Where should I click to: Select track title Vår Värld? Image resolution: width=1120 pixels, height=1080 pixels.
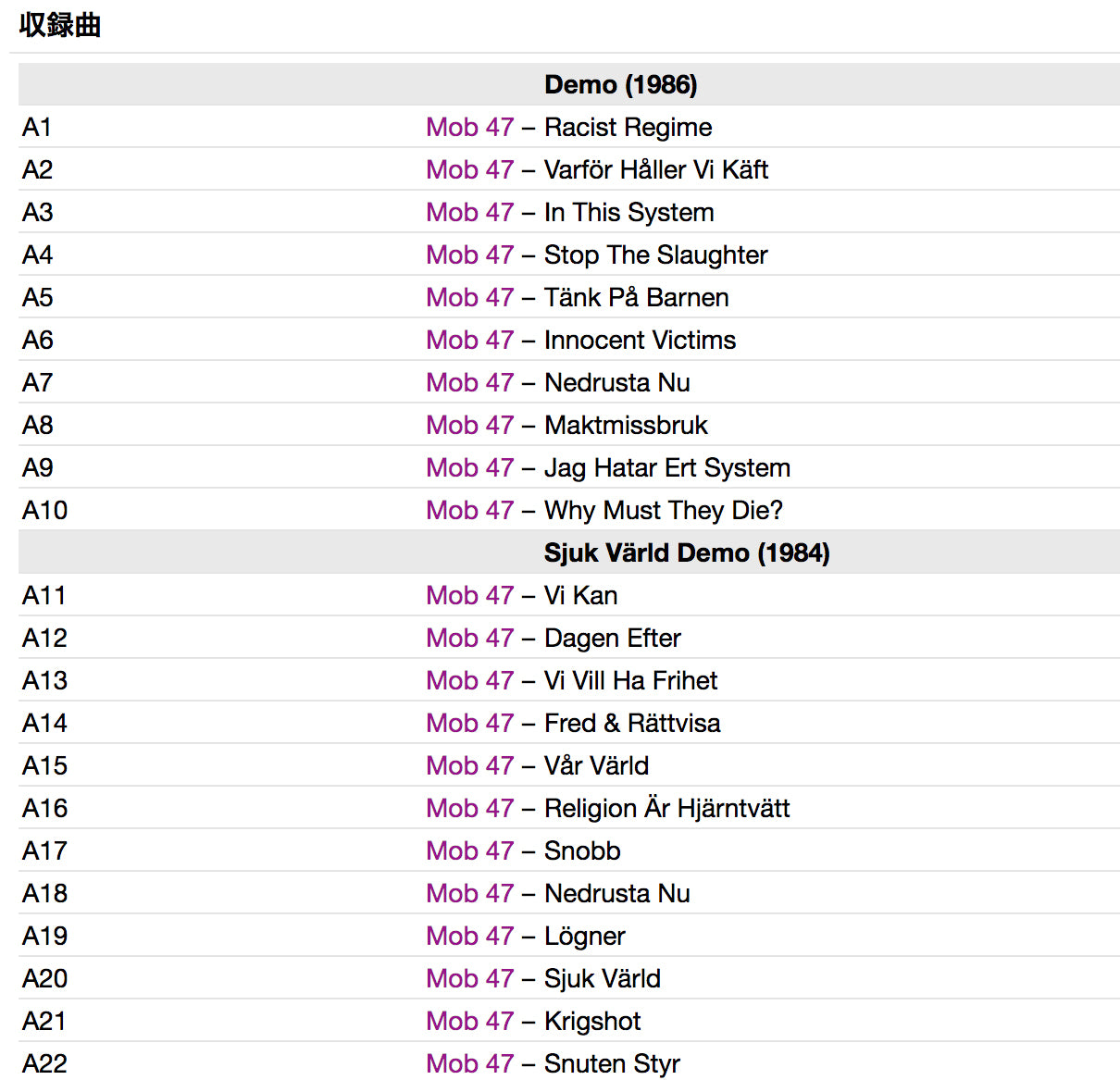pos(597,765)
